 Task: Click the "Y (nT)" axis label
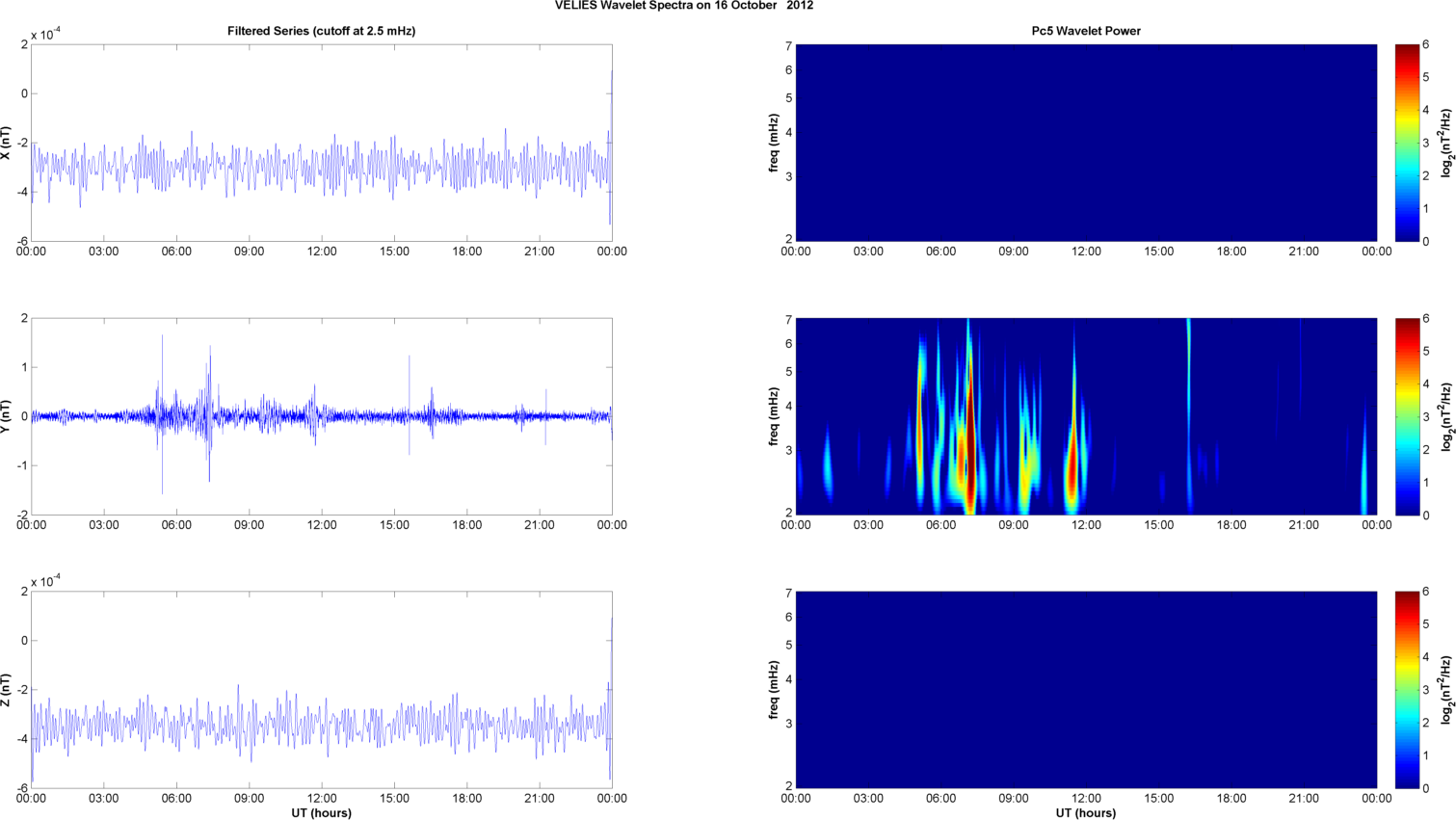pyautogui.click(x=7, y=416)
